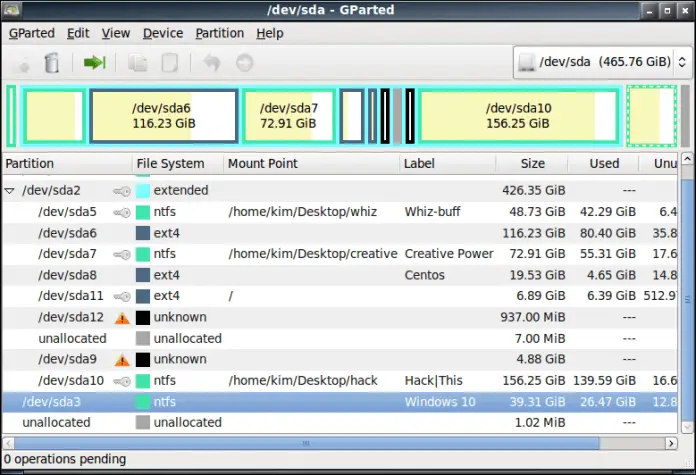Screen dimensions: 696x475
Task: Click the Whiz-buff label text
Action: [x=432, y=212]
